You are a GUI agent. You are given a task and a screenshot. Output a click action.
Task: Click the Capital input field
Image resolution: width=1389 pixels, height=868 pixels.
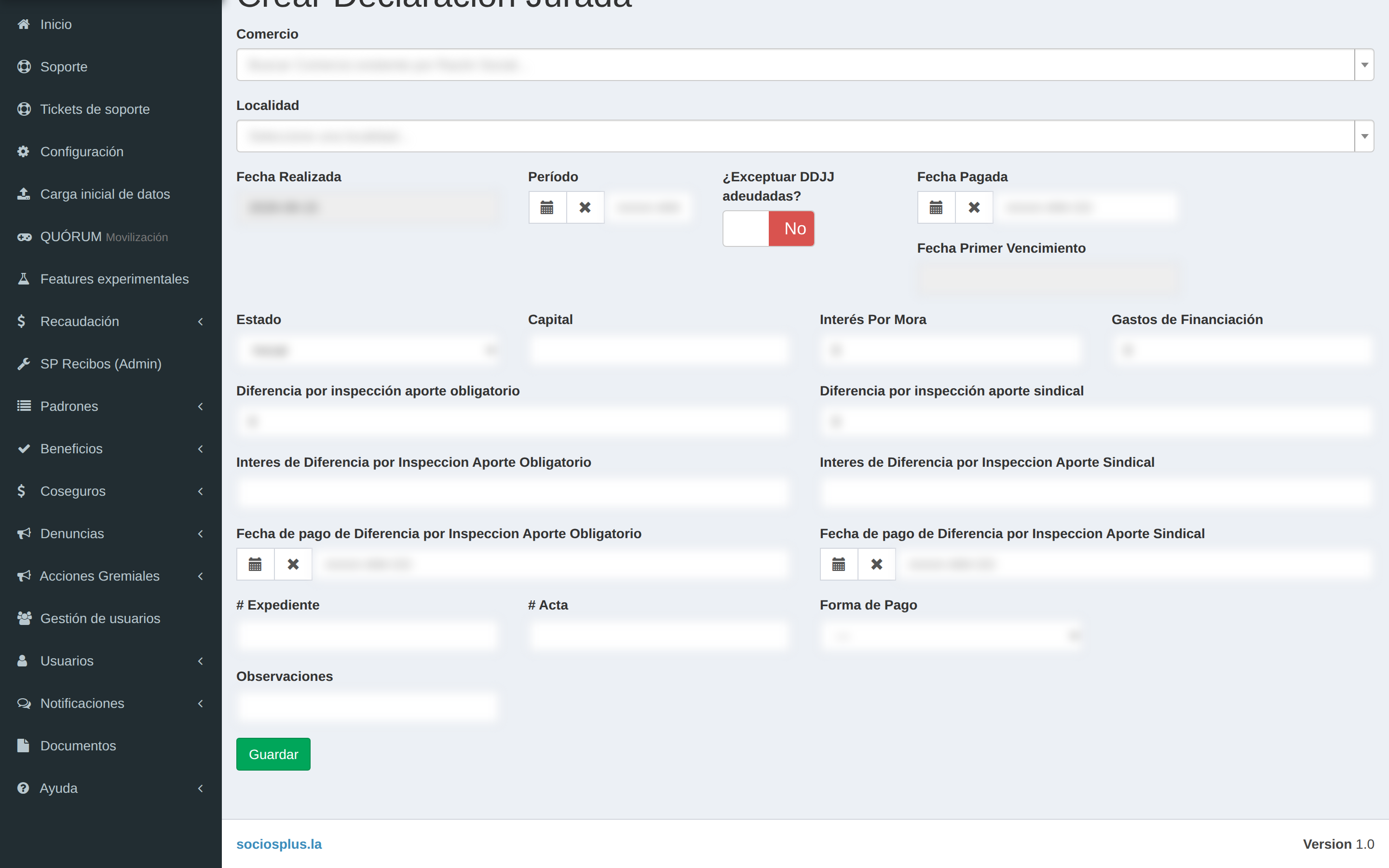[659, 350]
